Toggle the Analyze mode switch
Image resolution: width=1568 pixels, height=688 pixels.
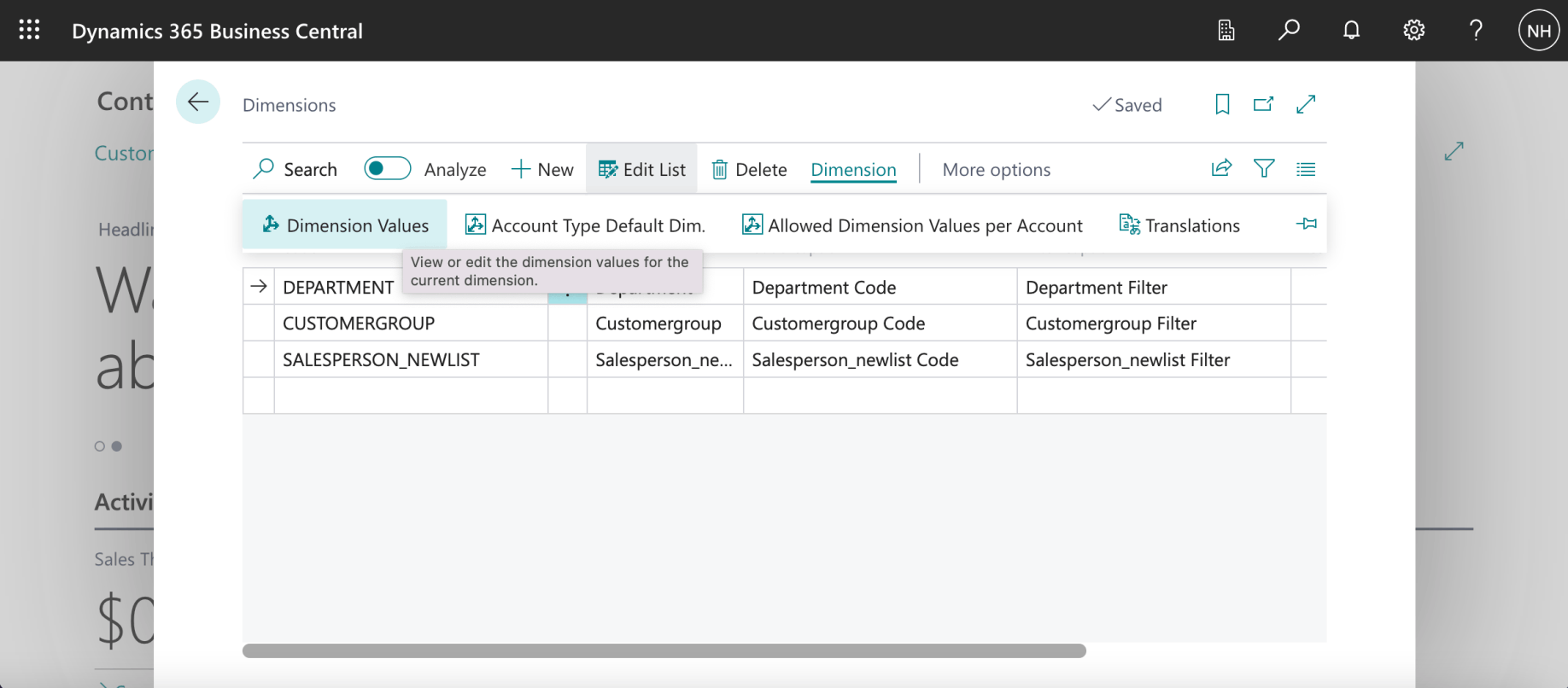coord(387,169)
